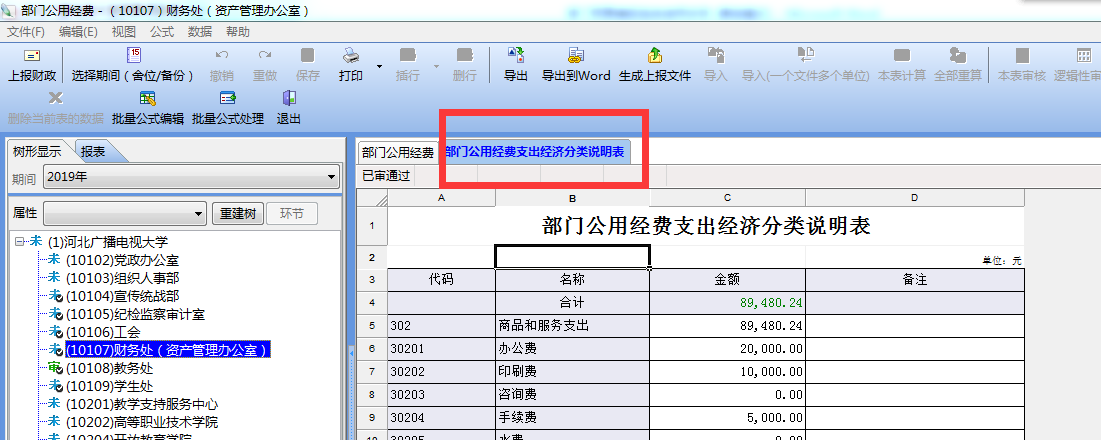The width and height of the screenshot is (1101, 440).
Task: Switch to the 报表 tab
Action: click(93, 152)
